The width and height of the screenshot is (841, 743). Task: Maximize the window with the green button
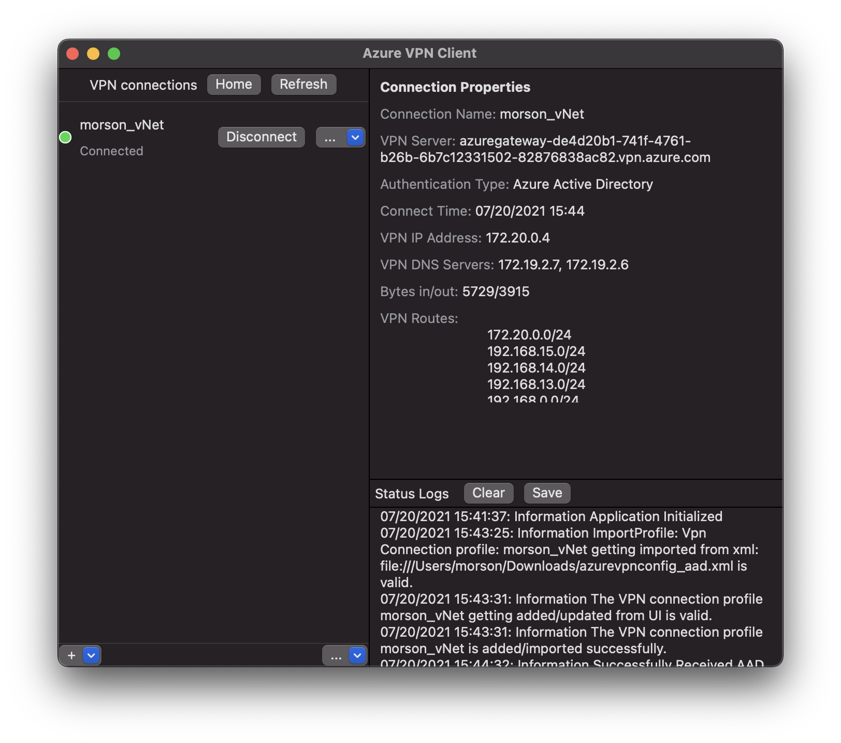(x=114, y=53)
